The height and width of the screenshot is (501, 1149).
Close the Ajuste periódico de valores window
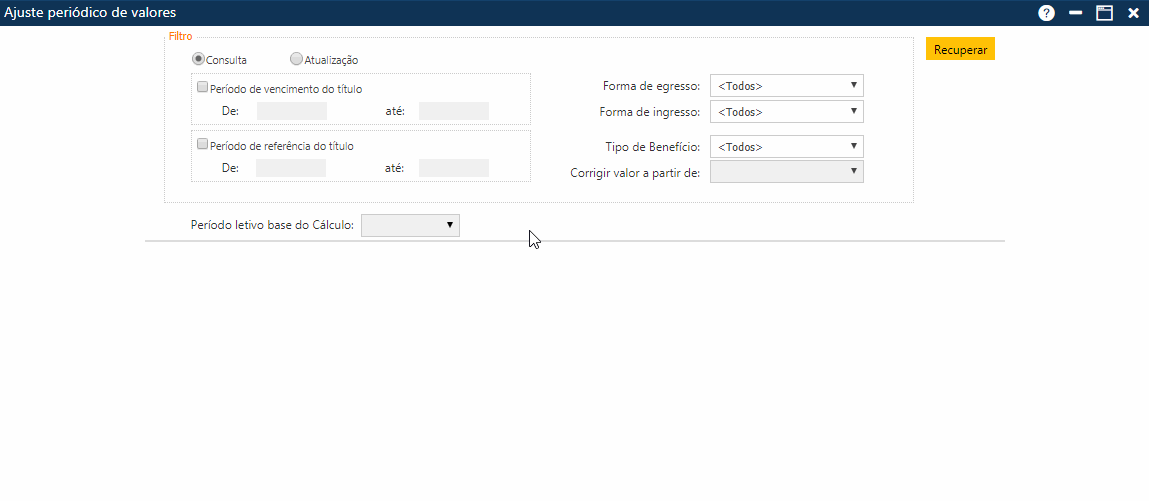1133,13
